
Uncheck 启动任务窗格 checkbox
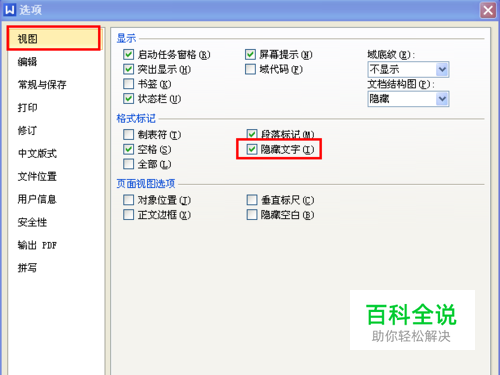(x=128, y=54)
